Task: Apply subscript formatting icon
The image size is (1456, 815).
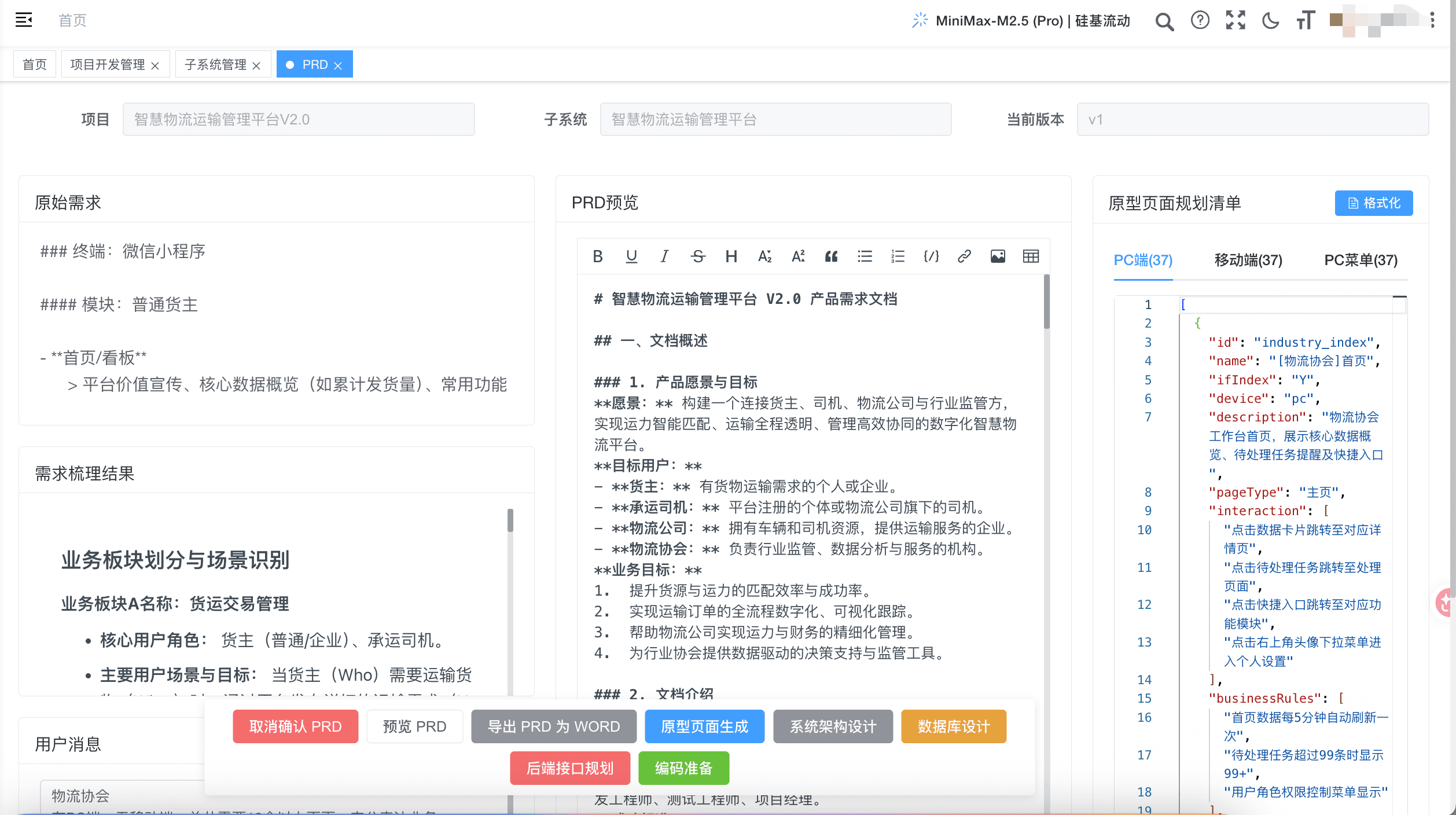Action: click(764, 256)
